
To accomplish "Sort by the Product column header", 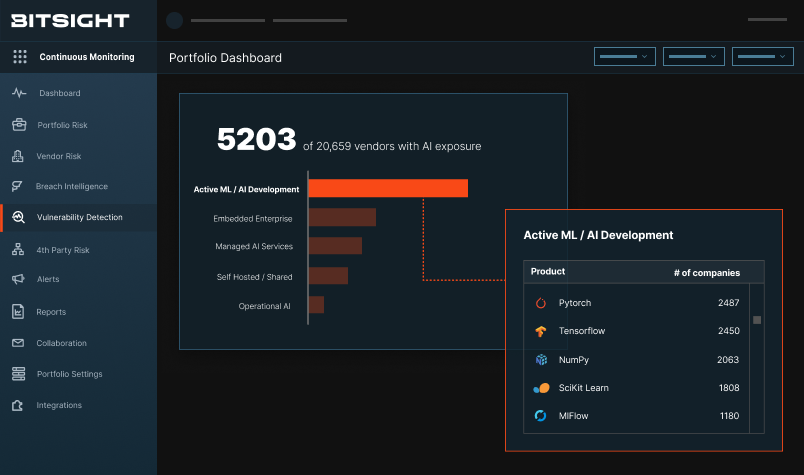I will [548, 271].
